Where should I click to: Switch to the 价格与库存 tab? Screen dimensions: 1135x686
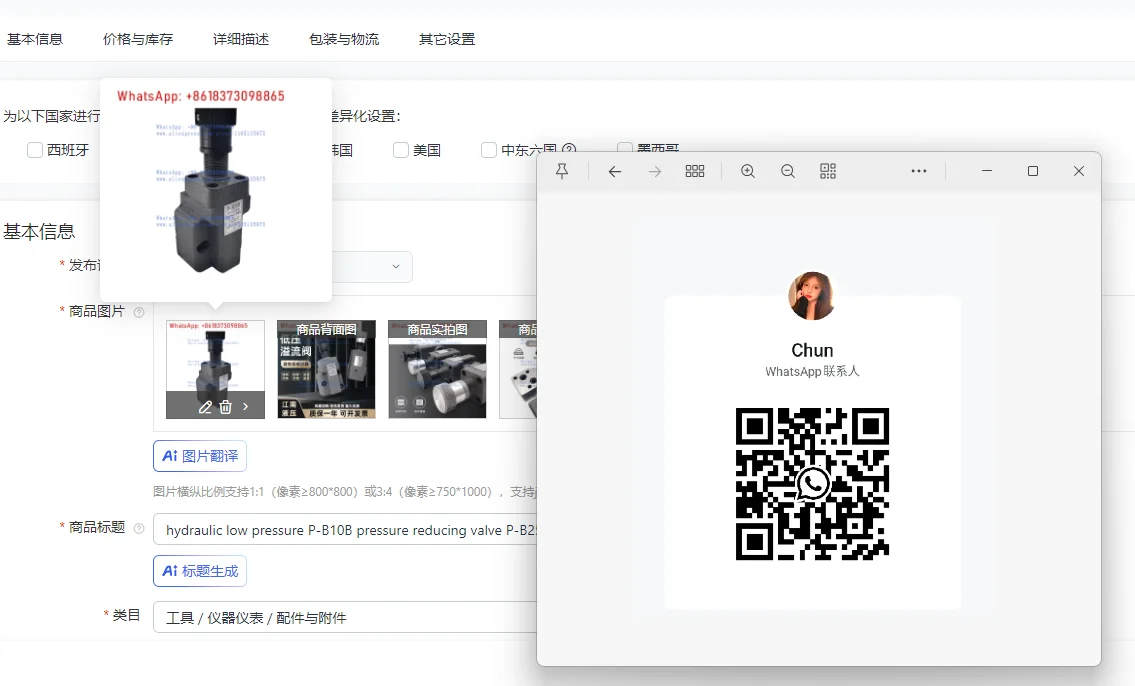138,39
